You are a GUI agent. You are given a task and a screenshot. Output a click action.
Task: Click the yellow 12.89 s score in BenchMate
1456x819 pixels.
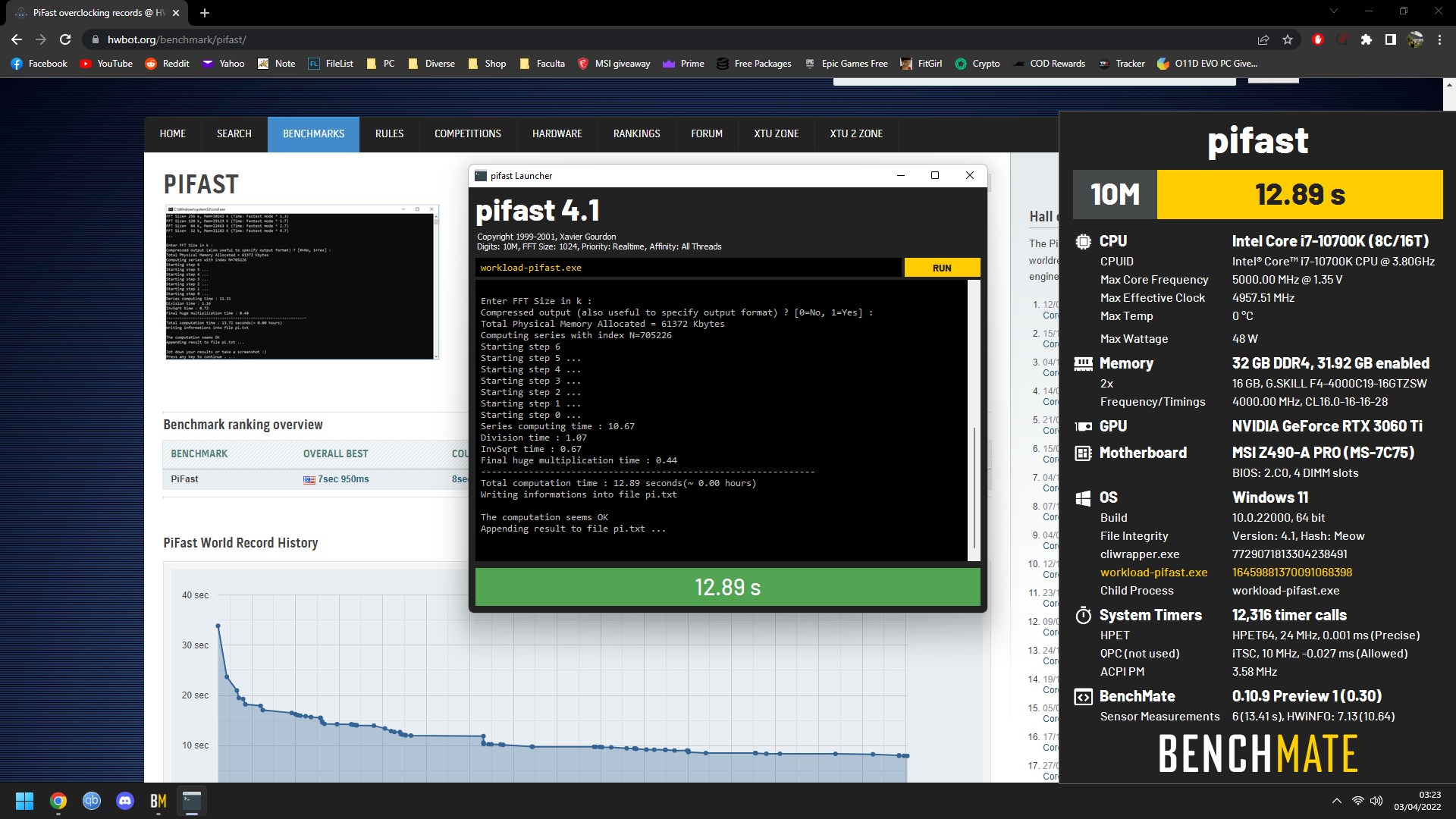click(1300, 195)
